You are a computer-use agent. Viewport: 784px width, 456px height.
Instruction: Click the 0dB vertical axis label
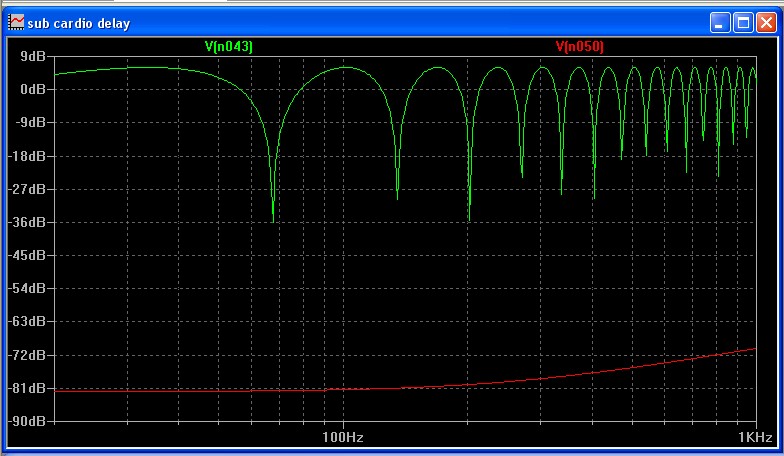point(33,89)
